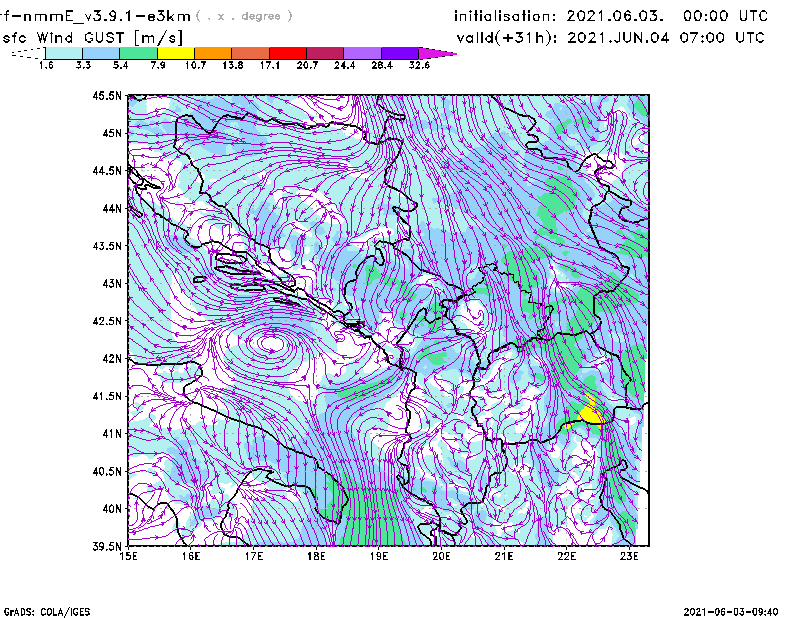Click the violet 28.4–32.6 legend swatch
Viewport: 800px width, 618px height.
pos(399,53)
